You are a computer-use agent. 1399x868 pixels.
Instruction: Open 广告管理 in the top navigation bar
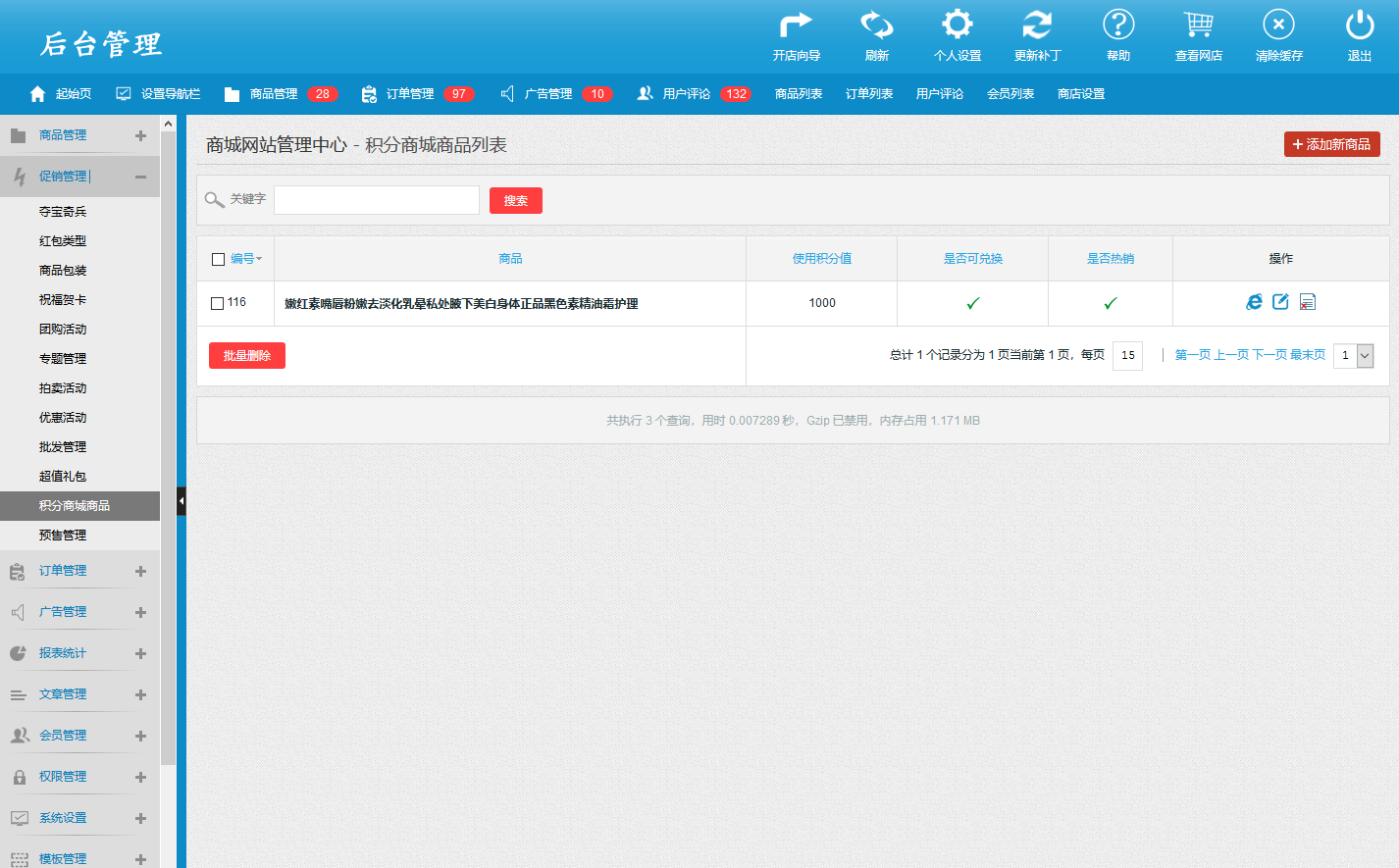pos(547,94)
